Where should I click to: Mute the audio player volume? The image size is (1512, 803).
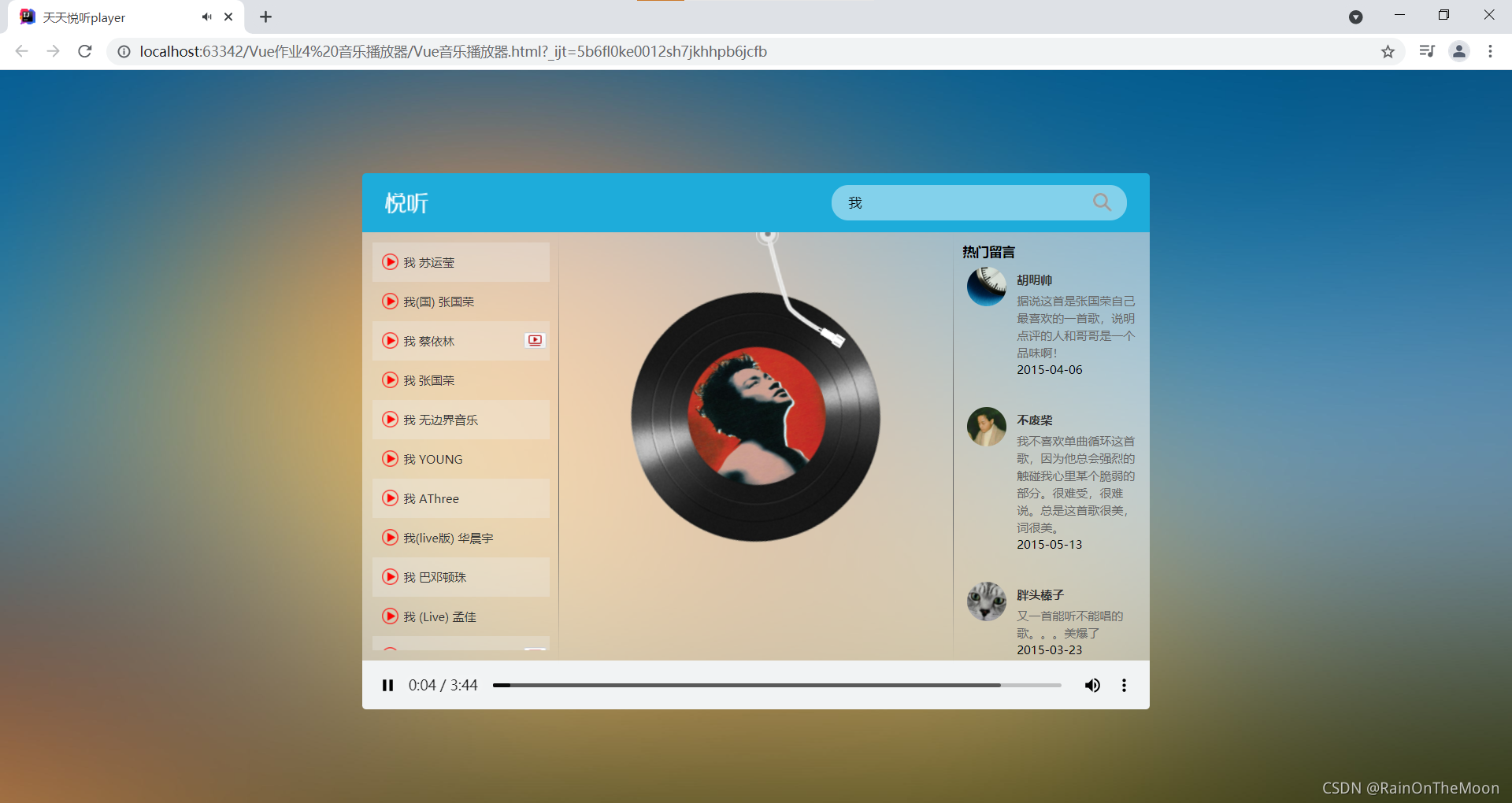(x=1092, y=685)
